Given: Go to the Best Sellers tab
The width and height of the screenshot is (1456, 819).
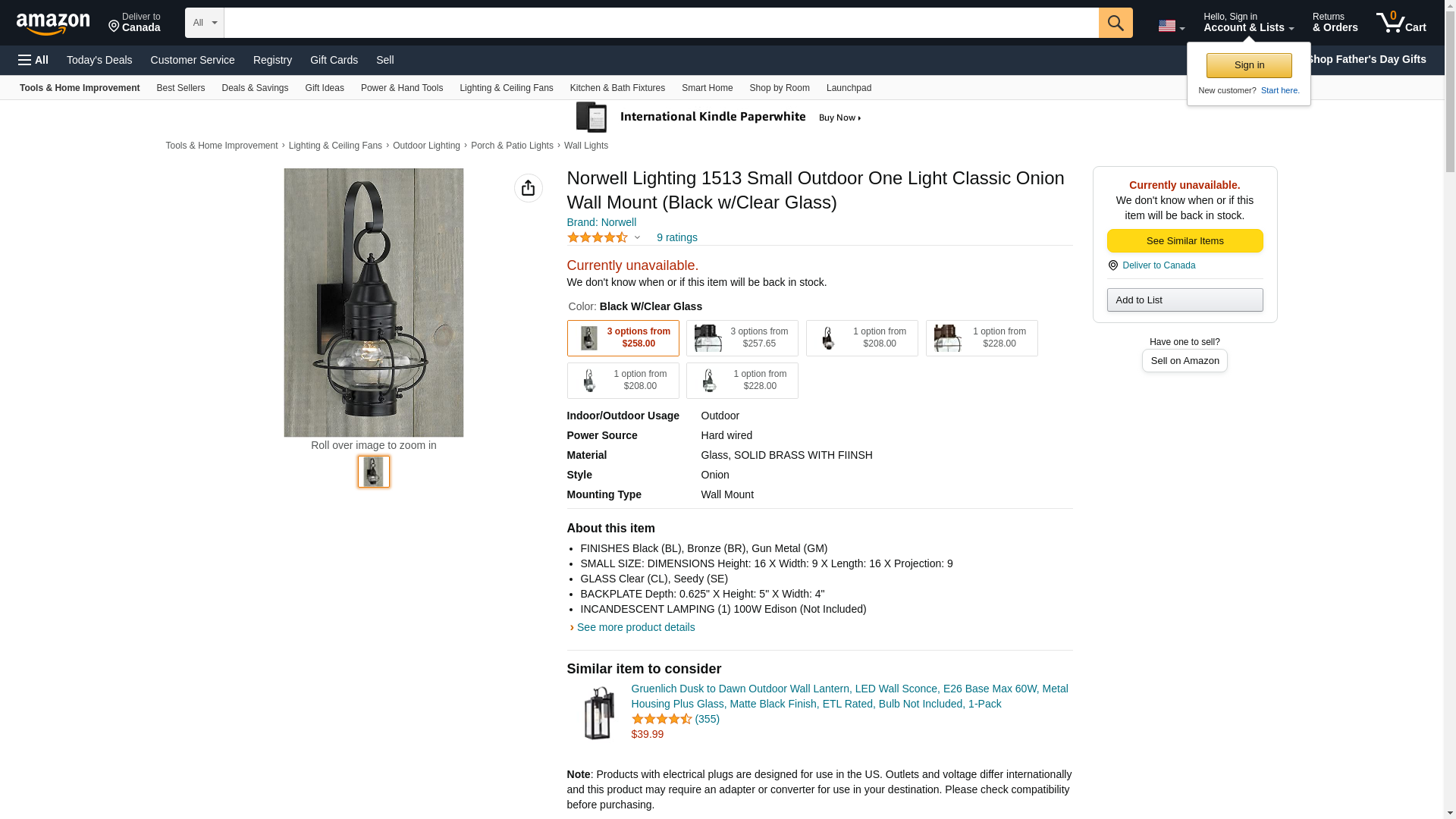Looking at the screenshot, I should (x=180, y=88).
